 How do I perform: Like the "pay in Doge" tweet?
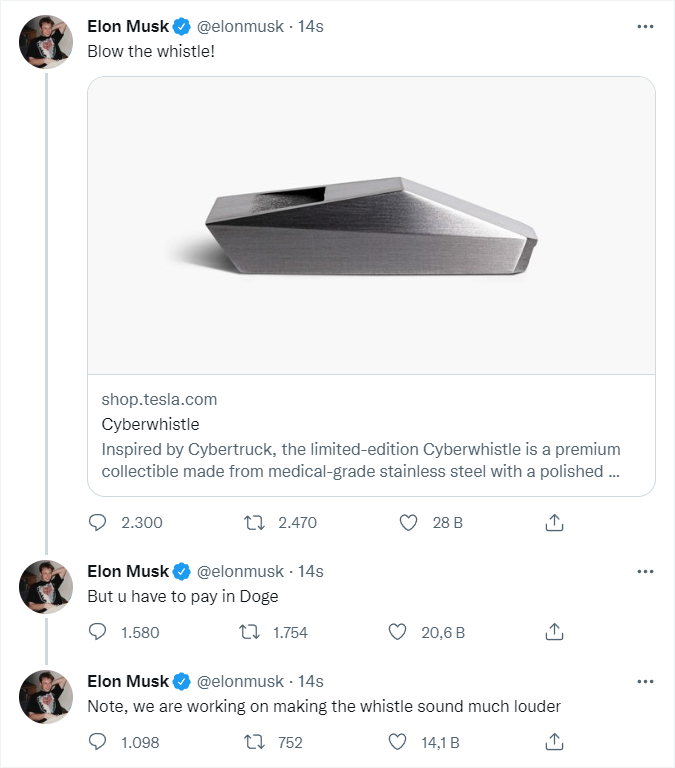397,632
